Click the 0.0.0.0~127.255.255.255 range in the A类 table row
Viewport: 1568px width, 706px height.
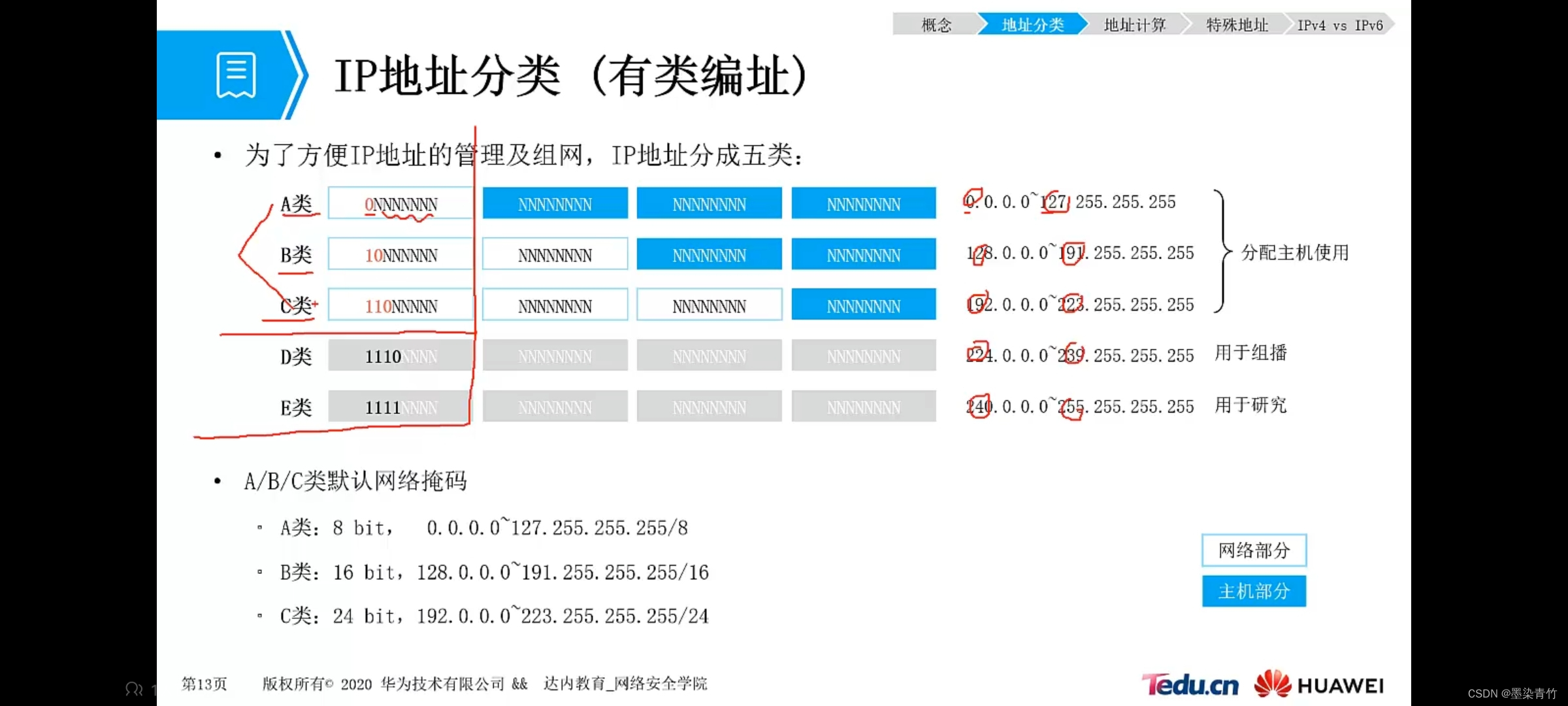click(1070, 202)
